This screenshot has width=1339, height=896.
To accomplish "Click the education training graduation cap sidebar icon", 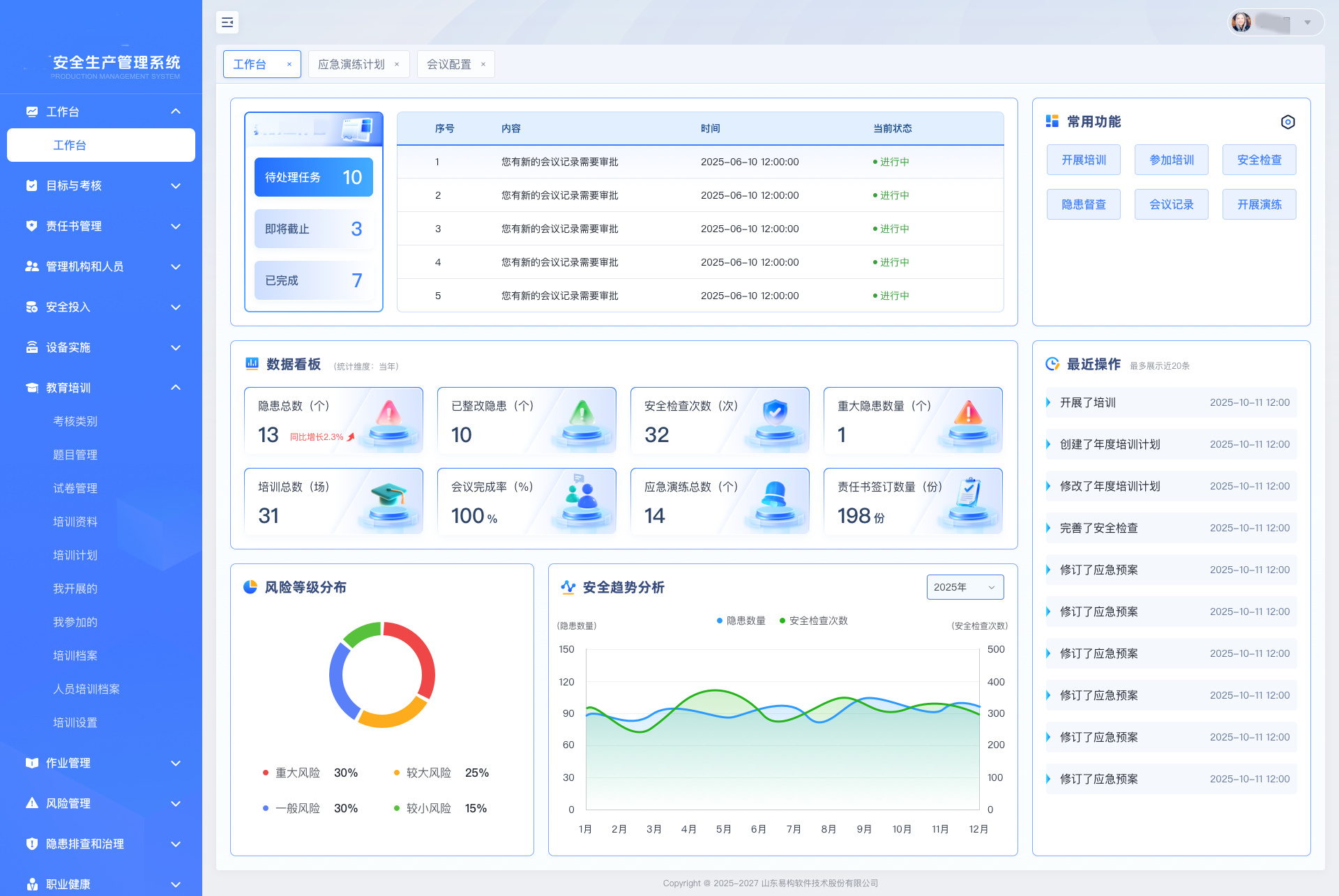I will 31,388.
